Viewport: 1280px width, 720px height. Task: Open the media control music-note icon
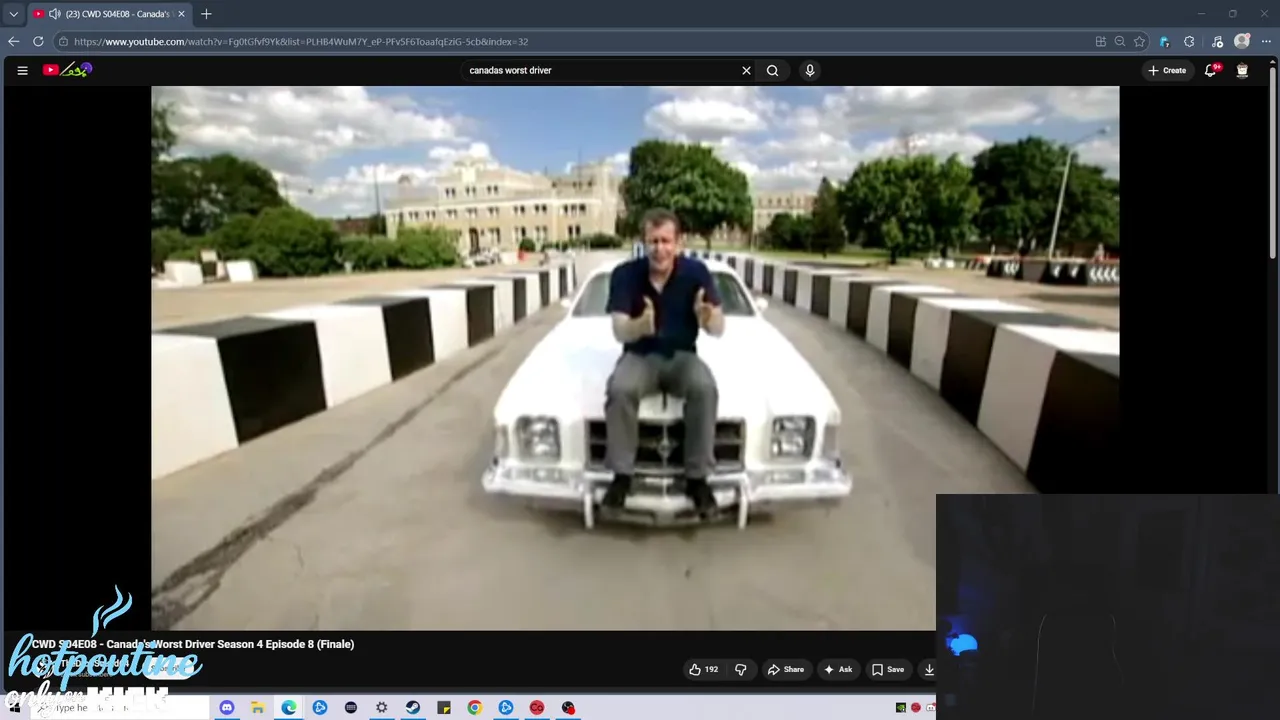pos(1217,41)
